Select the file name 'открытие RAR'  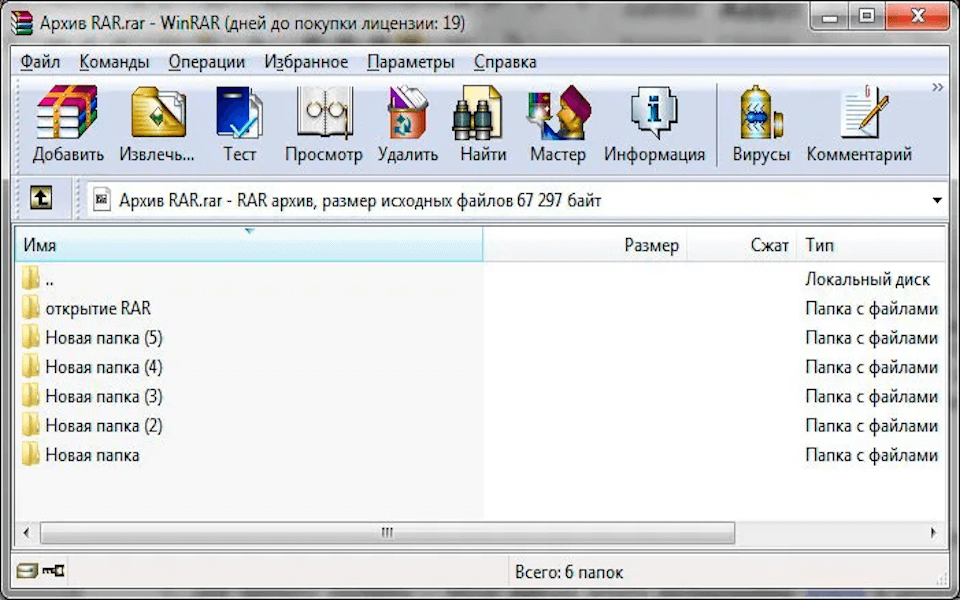(98, 308)
